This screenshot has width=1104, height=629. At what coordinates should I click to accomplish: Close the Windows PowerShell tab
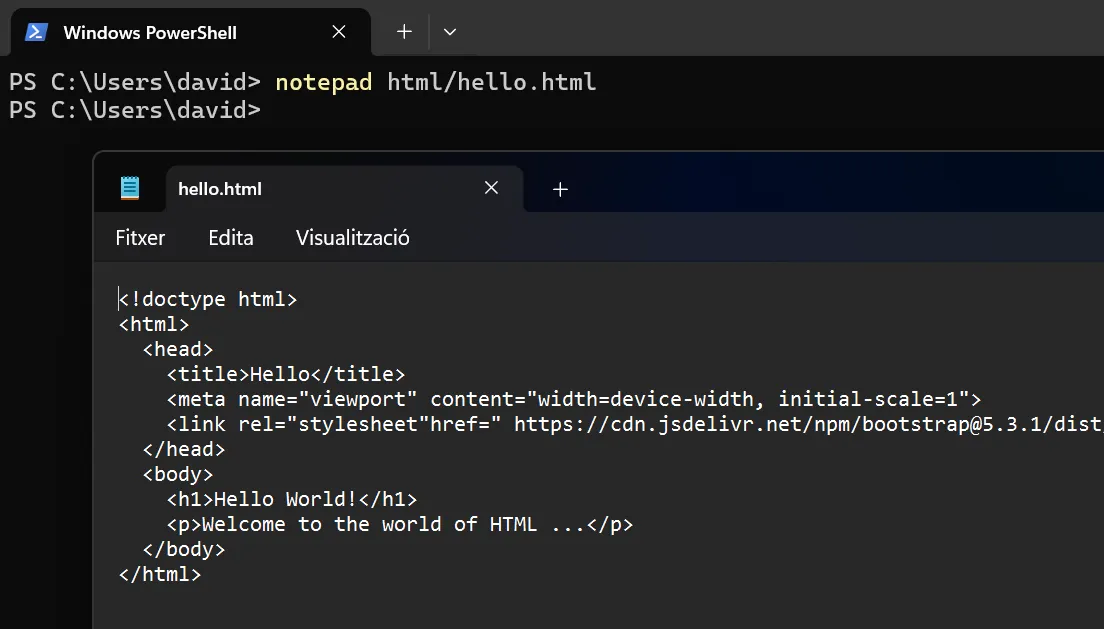(x=339, y=32)
